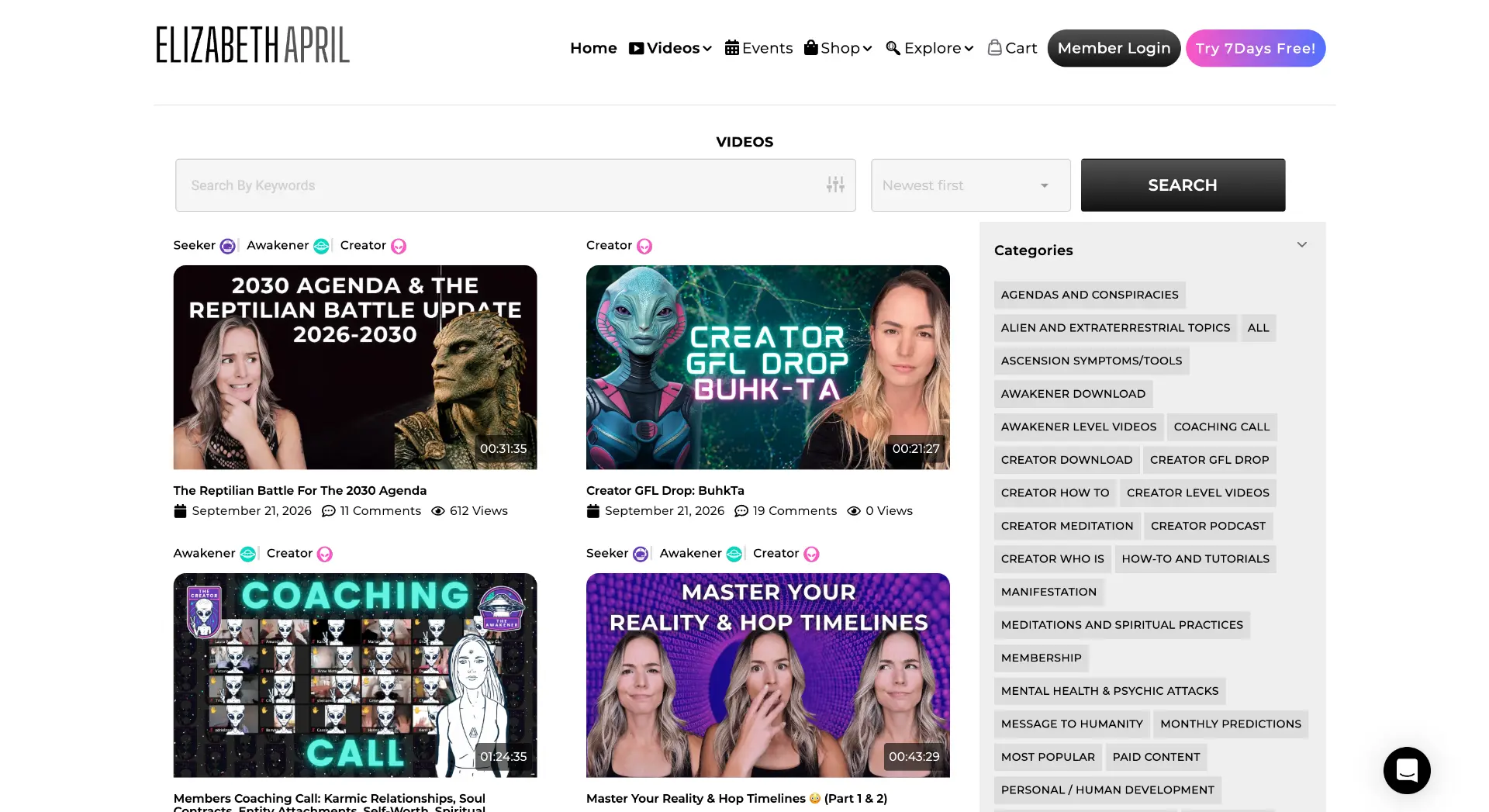Click Seeker badge above Reptilian Battle video
Image resolution: width=1489 pixels, height=812 pixels.
point(204,246)
